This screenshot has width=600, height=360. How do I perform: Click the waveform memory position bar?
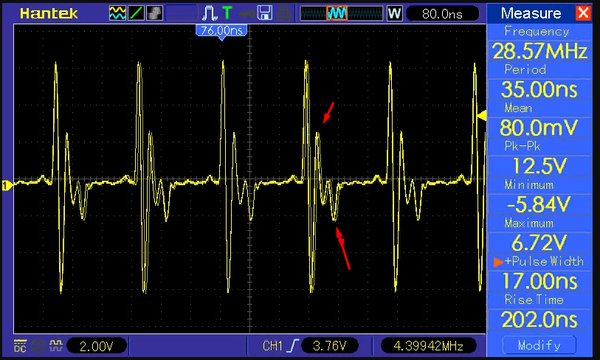[341, 14]
